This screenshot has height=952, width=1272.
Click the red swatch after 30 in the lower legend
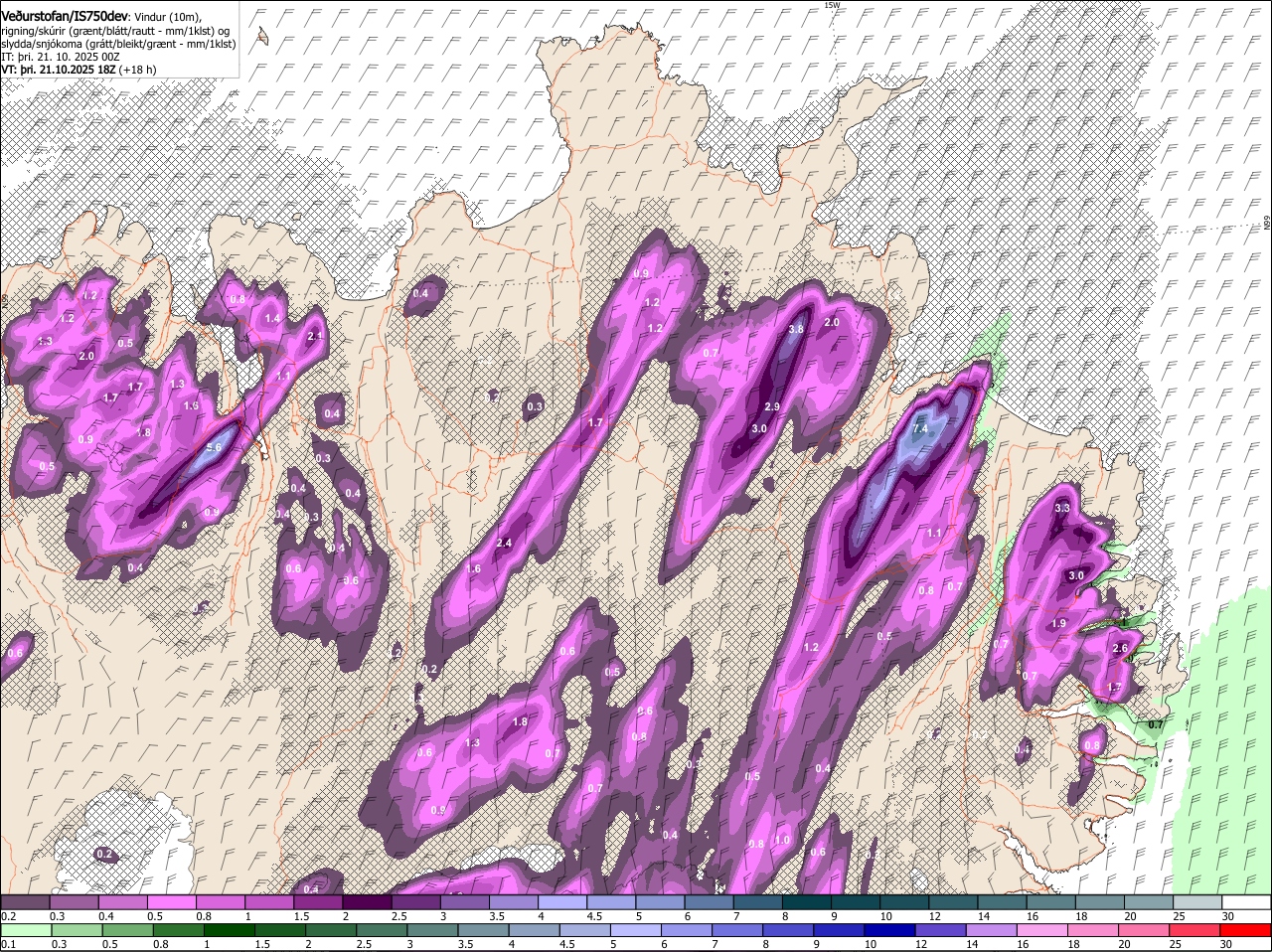pos(1247,930)
